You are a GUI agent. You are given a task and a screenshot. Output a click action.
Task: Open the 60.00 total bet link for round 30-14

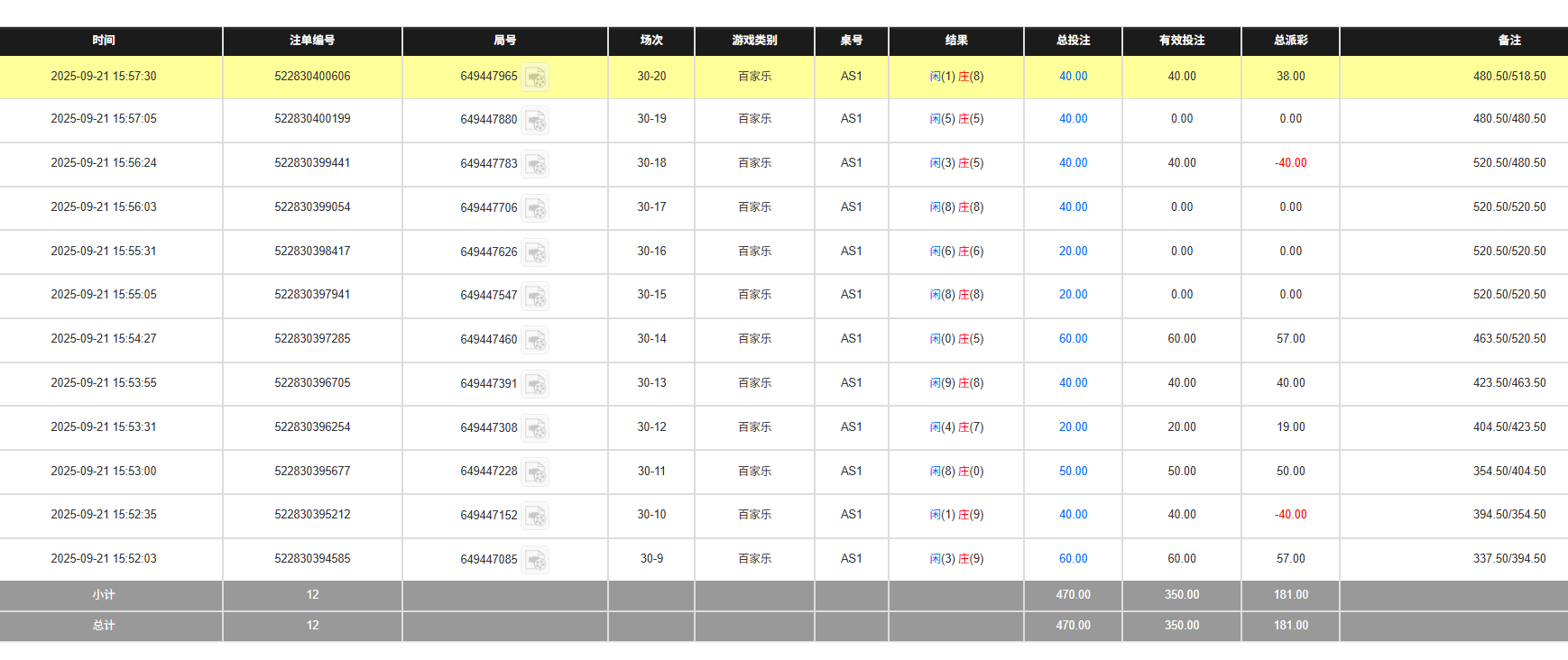pos(1073,339)
